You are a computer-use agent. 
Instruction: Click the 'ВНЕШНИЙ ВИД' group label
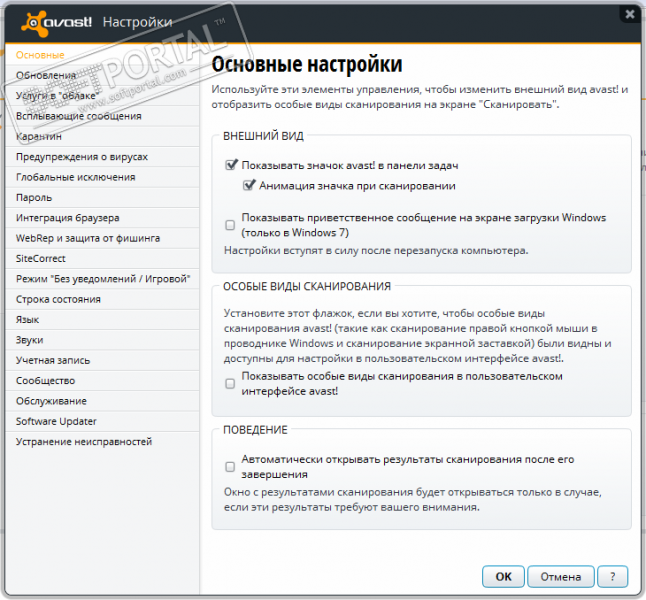click(263, 136)
